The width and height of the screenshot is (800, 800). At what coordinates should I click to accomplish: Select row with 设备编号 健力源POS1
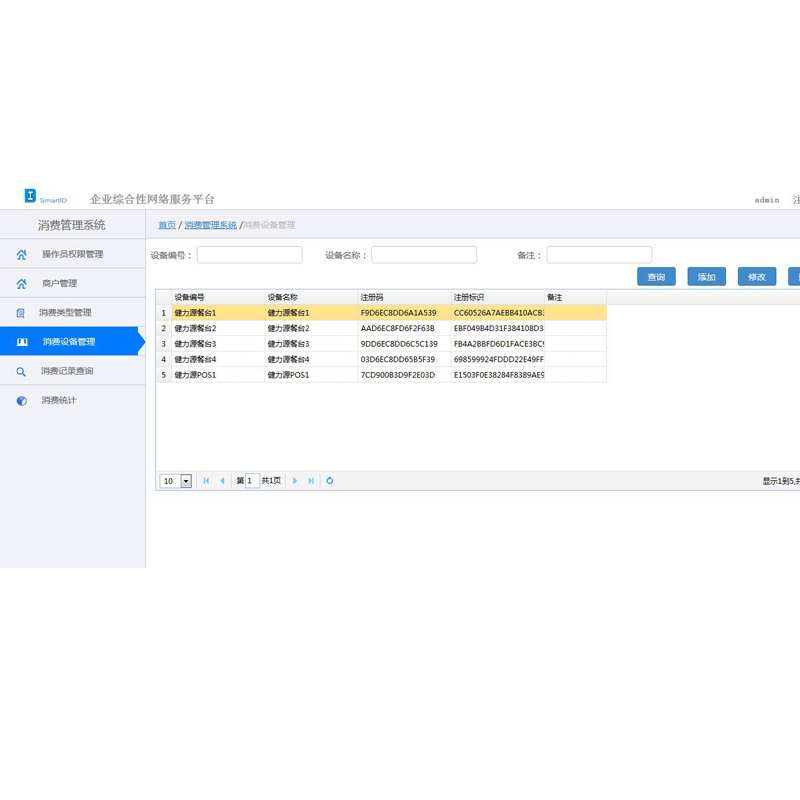click(x=381, y=375)
